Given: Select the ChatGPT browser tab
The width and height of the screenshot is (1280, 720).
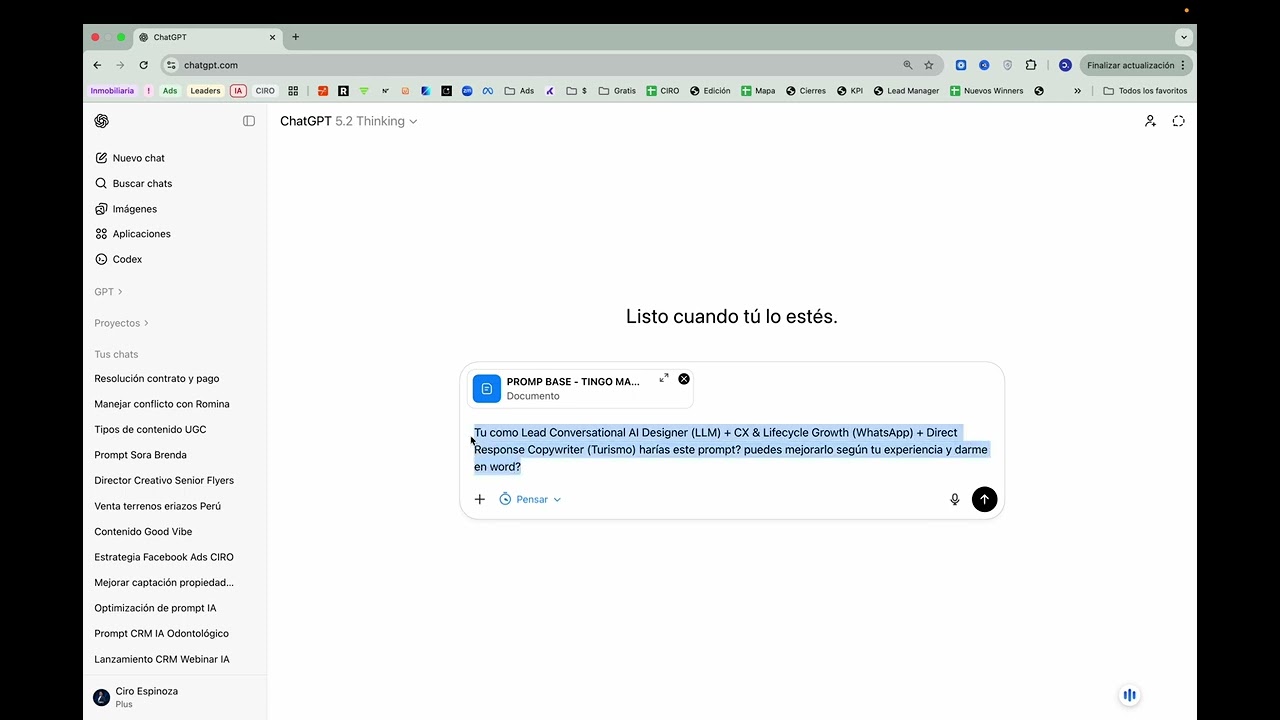Looking at the screenshot, I should coord(208,37).
